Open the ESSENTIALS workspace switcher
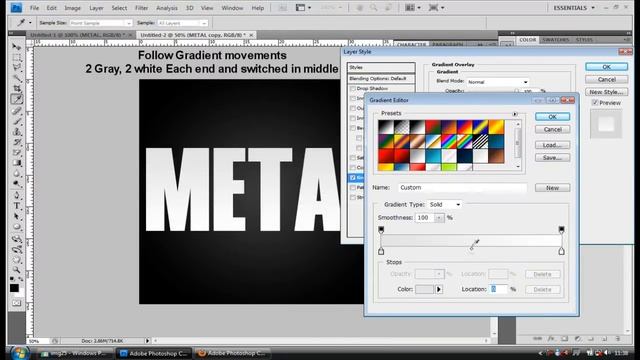The image size is (640, 360). 574,8
